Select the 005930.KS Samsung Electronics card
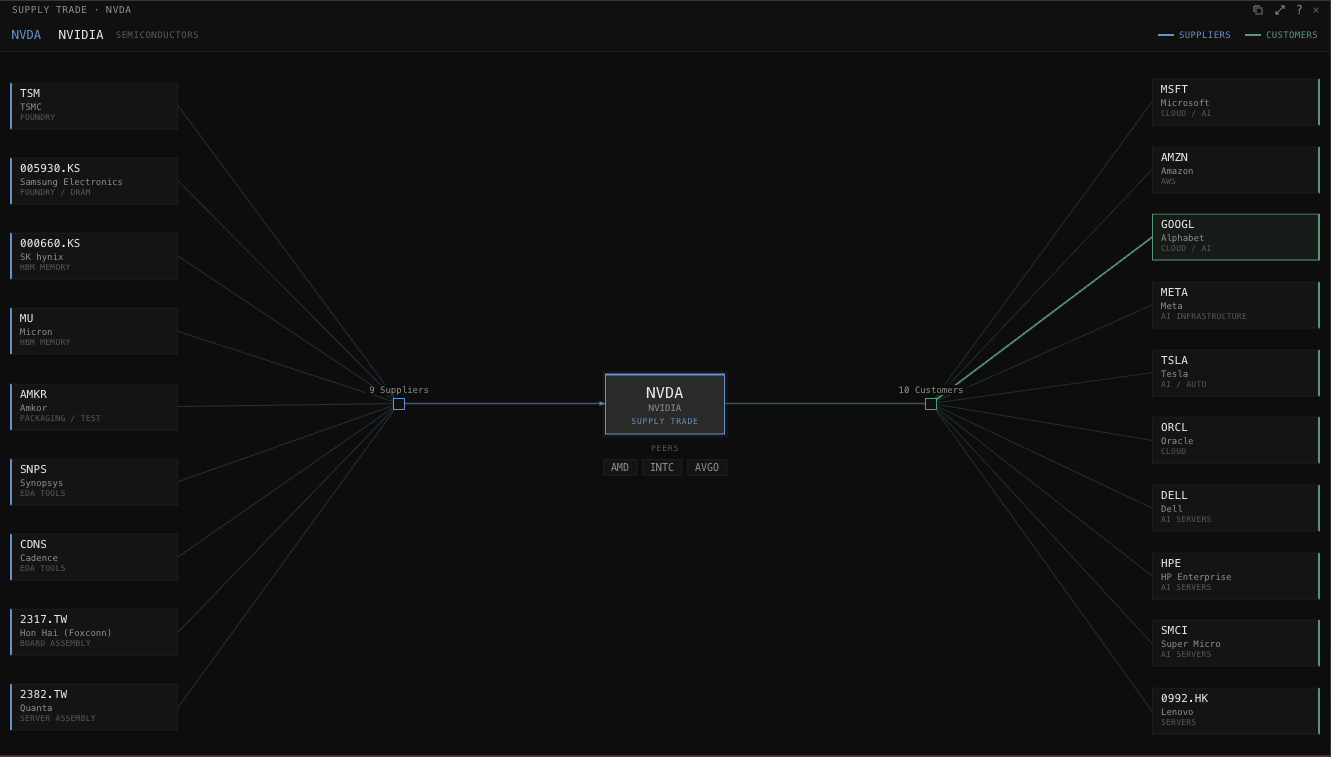Image resolution: width=1331 pixels, height=757 pixels. 94,181
